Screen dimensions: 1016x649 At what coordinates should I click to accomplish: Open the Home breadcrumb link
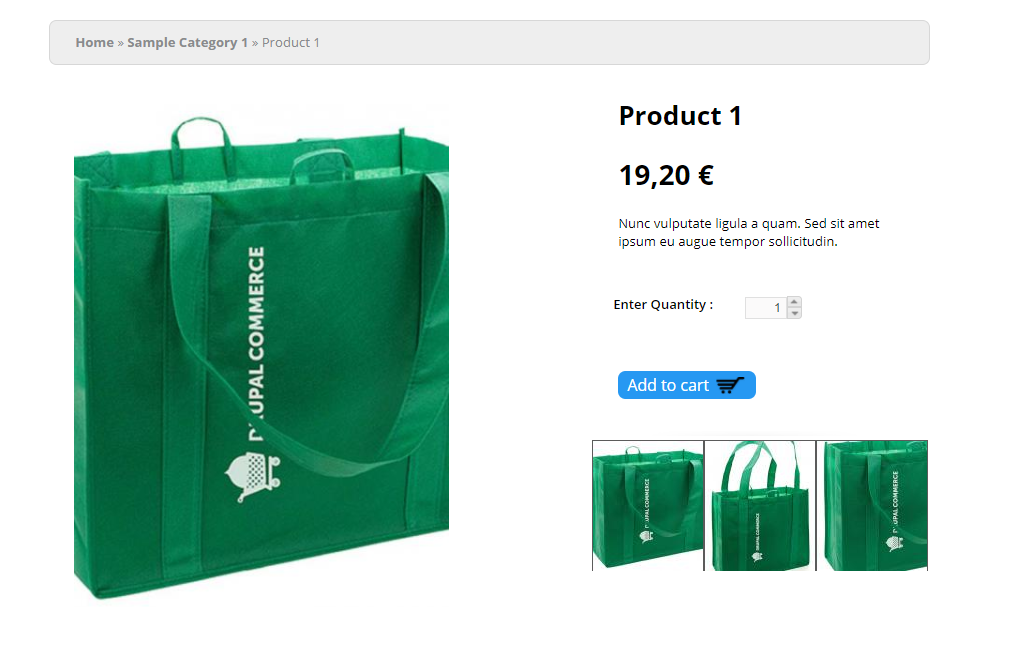[x=95, y=43]
